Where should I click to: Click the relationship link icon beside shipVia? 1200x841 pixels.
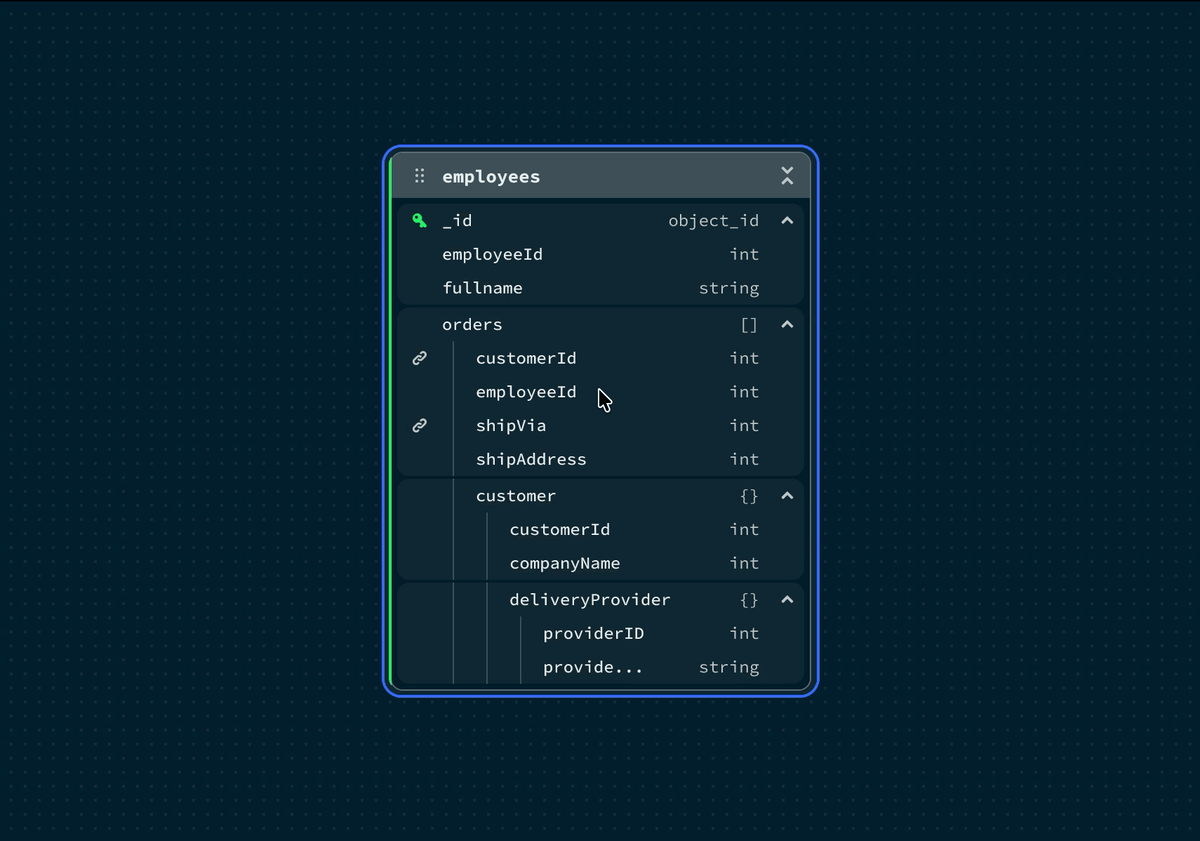(x=419, y=425)
